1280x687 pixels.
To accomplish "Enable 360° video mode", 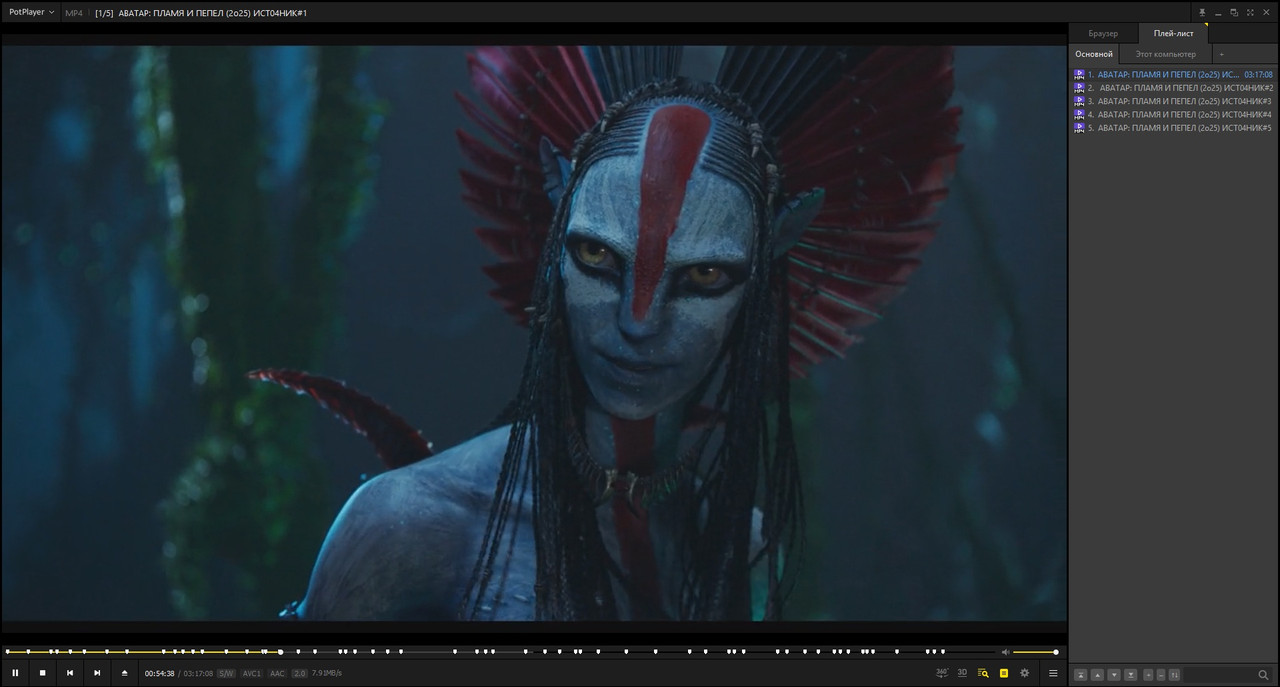I will pyautogui.click(x=941, y=673).
